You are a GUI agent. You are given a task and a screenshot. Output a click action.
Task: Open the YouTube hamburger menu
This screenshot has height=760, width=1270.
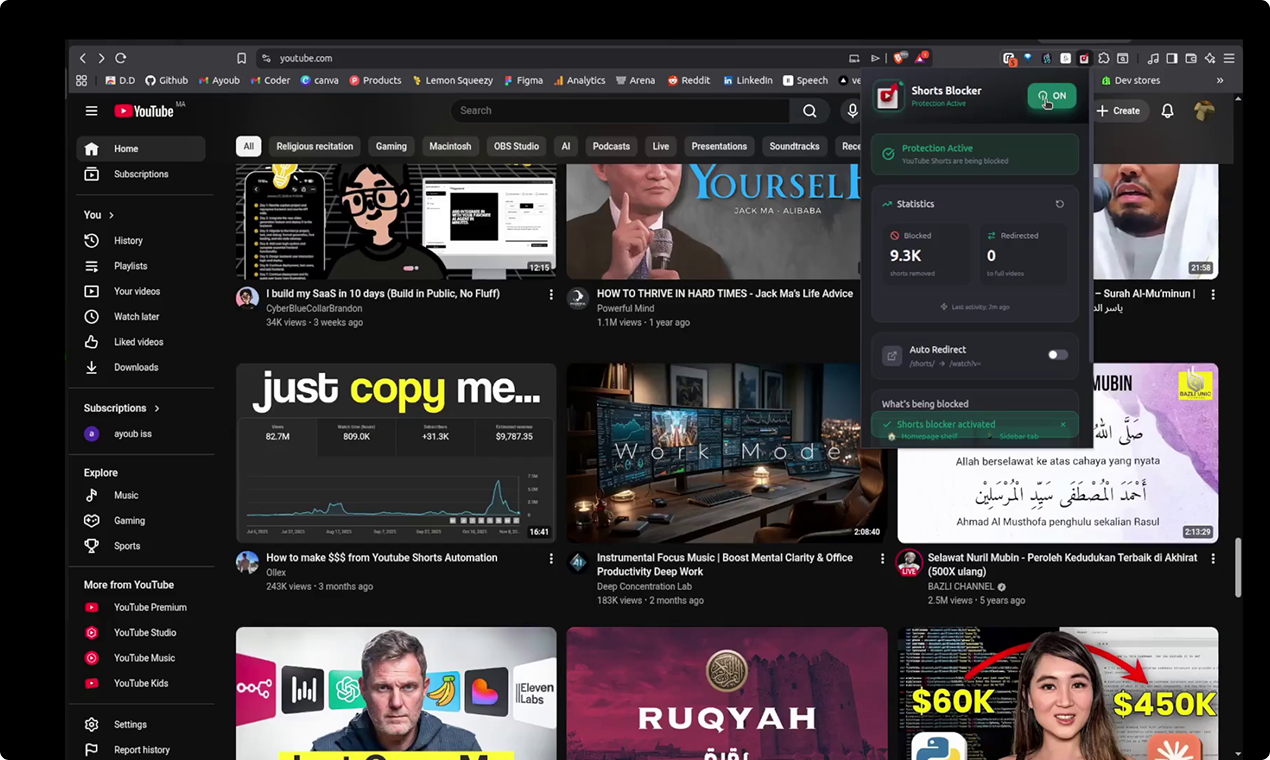pyautogui.click(x=91, y=111)
